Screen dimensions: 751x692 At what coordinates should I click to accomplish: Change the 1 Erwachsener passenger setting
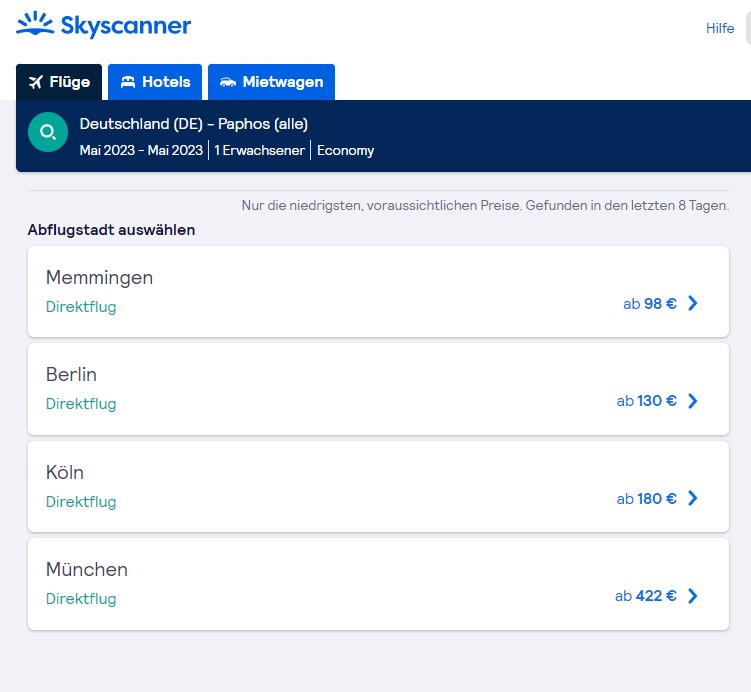259,150
